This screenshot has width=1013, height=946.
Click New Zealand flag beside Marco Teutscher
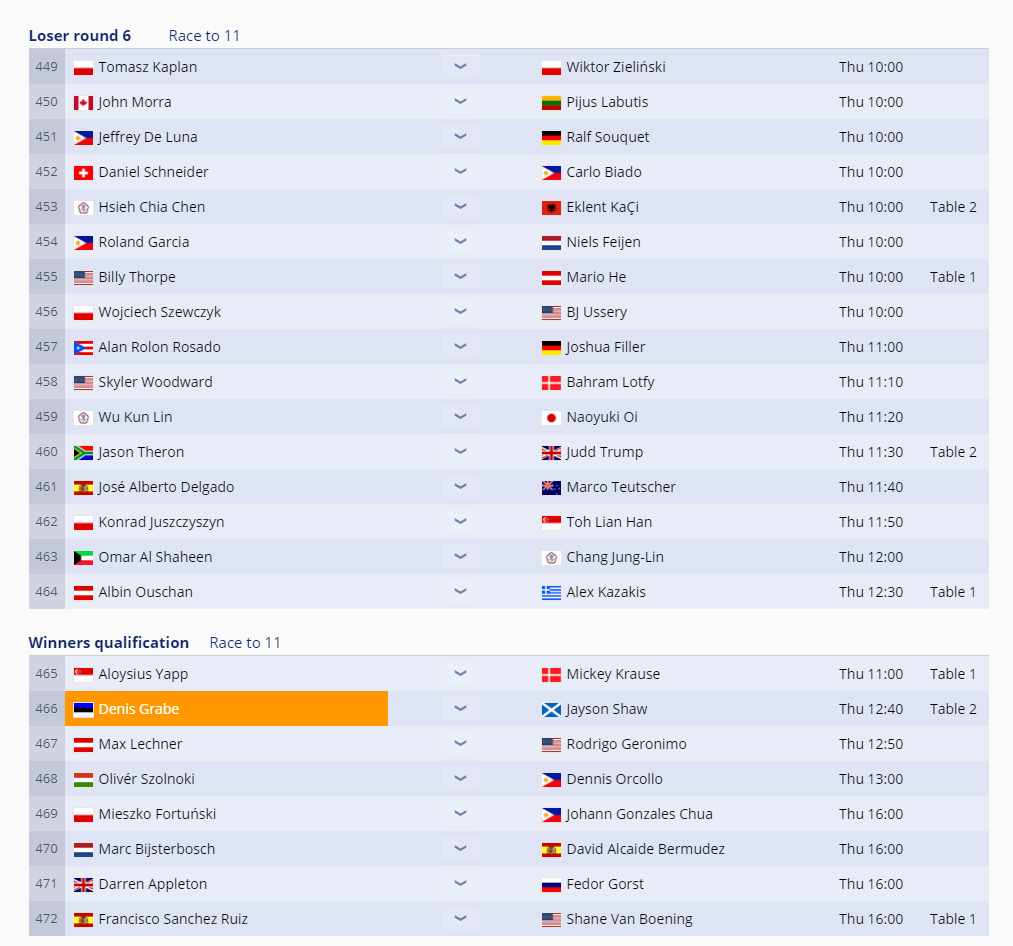pos(551,487)
